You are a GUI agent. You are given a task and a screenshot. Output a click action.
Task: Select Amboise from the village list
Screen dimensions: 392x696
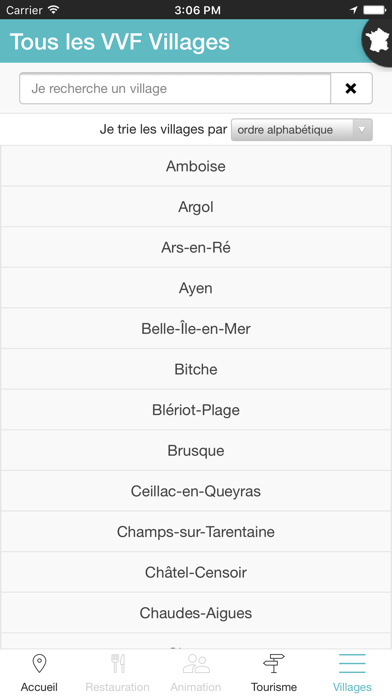pos(196,166)
